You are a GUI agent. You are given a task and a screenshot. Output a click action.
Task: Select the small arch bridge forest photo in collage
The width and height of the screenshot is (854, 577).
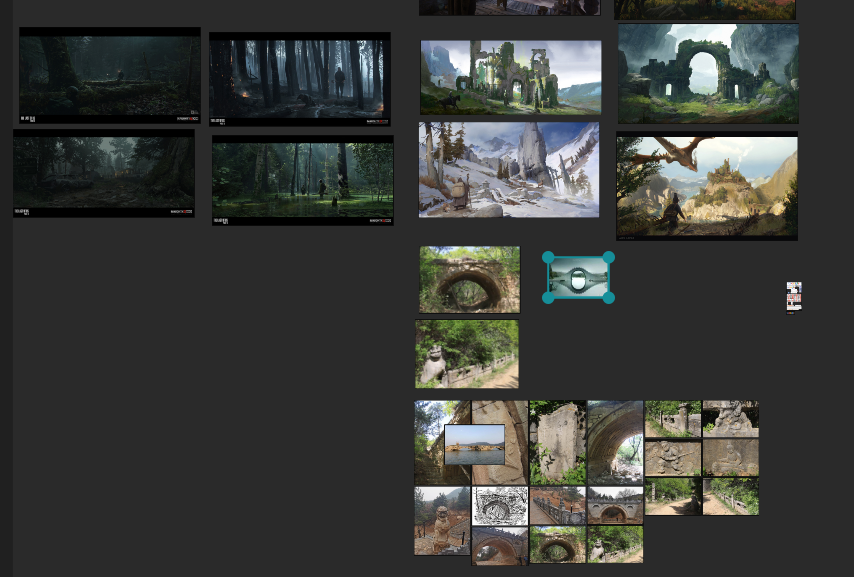tap(558, 544)
